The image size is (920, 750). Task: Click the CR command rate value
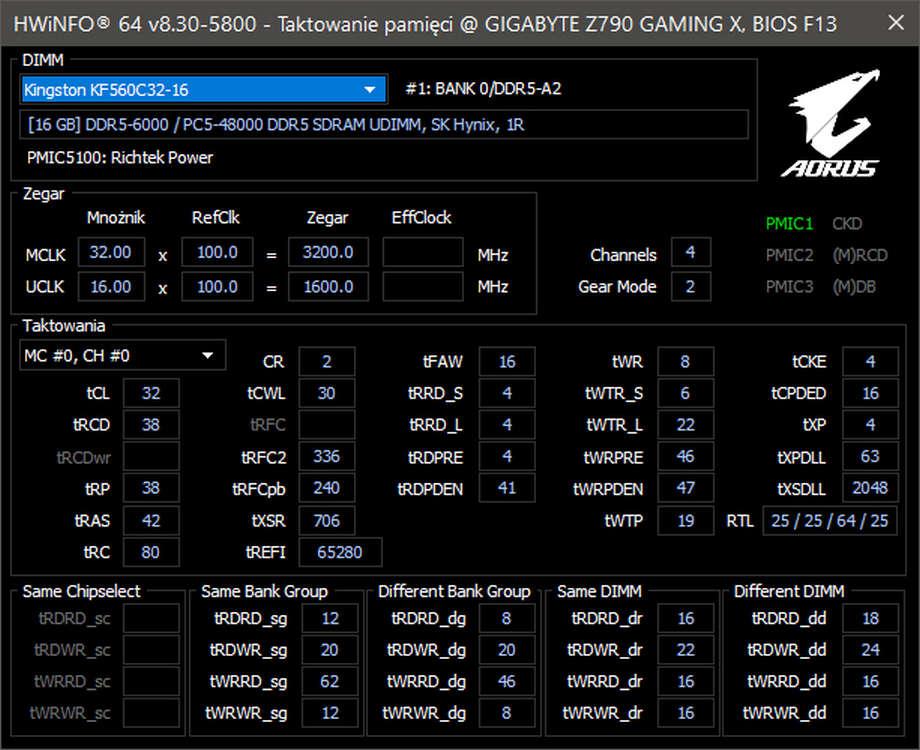point(327,362)
